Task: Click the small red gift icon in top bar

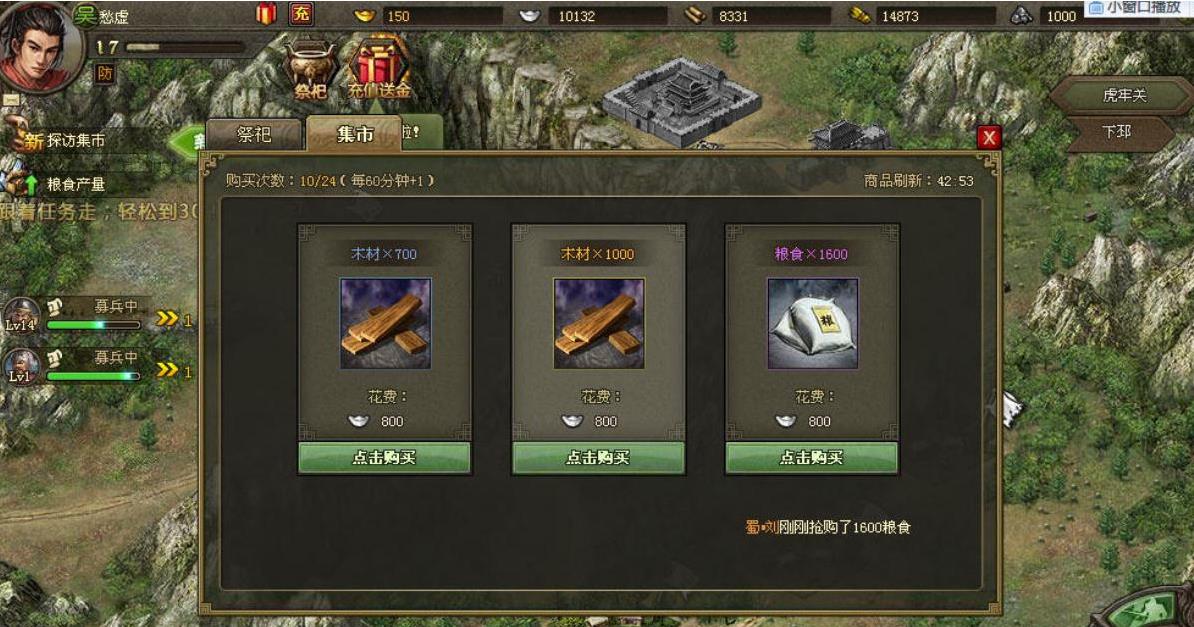Action: pos(266,14)
